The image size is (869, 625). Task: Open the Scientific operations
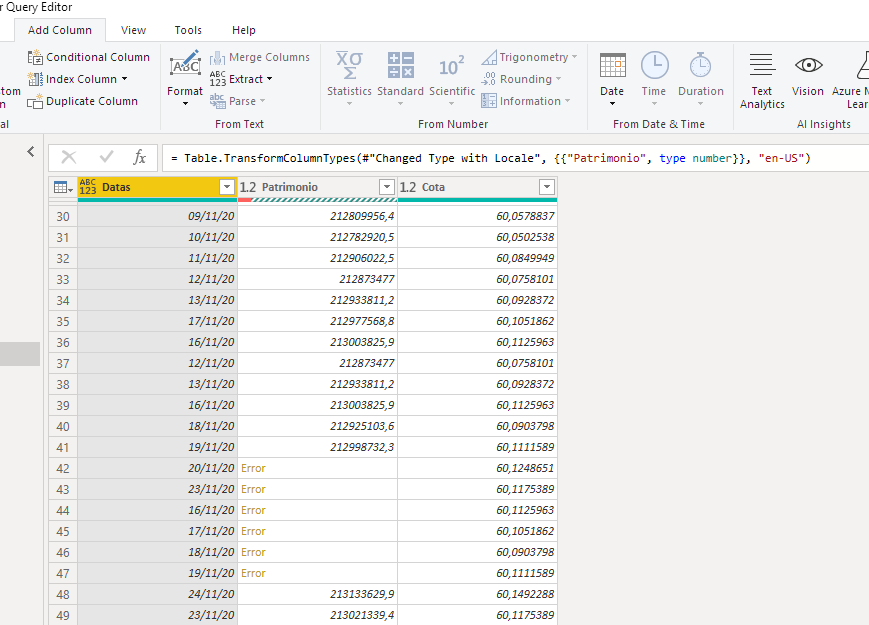(x=452, y=78)
